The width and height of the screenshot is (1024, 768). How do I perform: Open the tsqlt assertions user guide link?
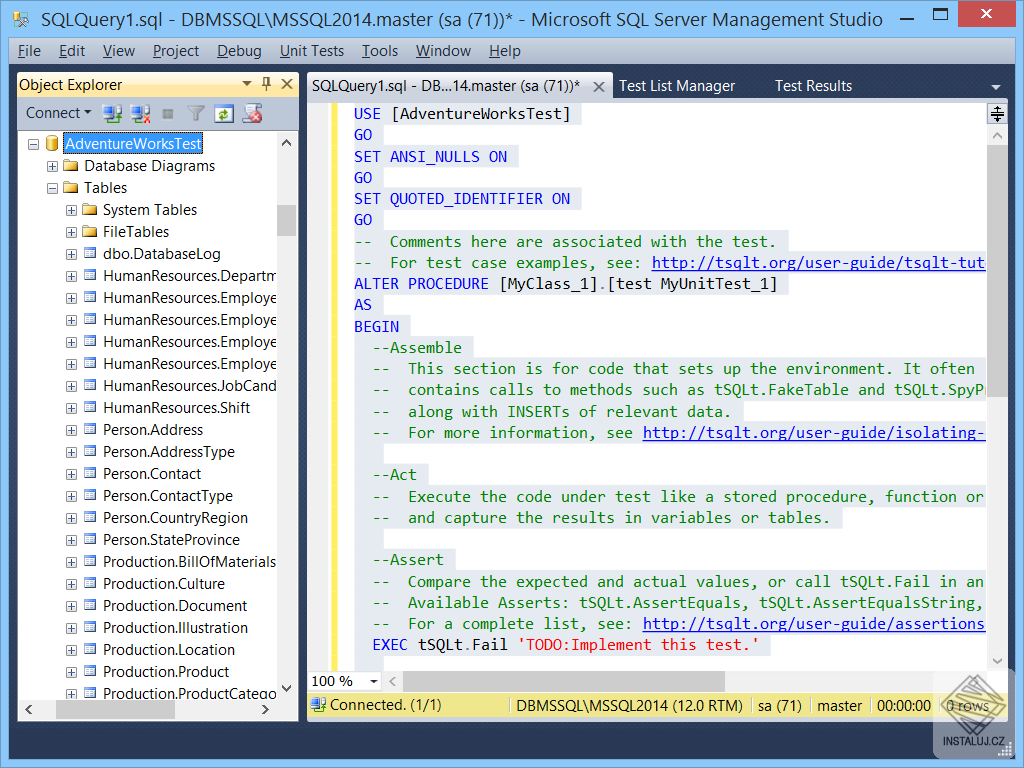[814, 624]
